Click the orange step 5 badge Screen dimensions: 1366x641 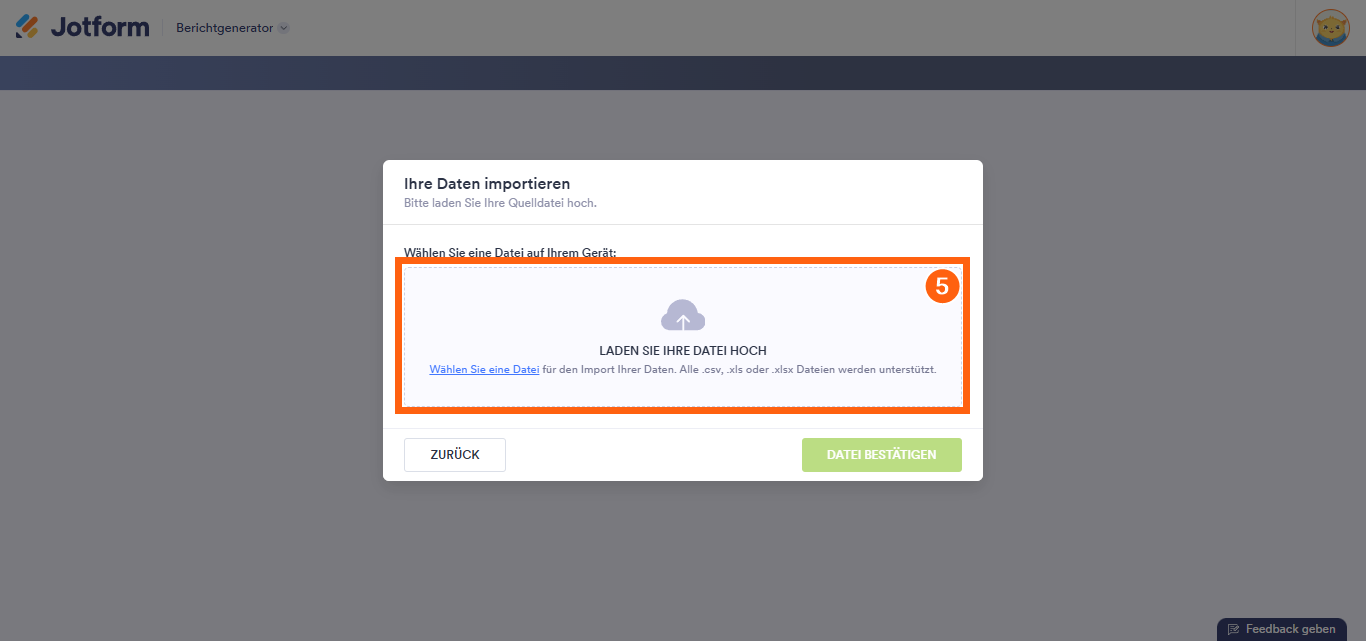(942, 286)
